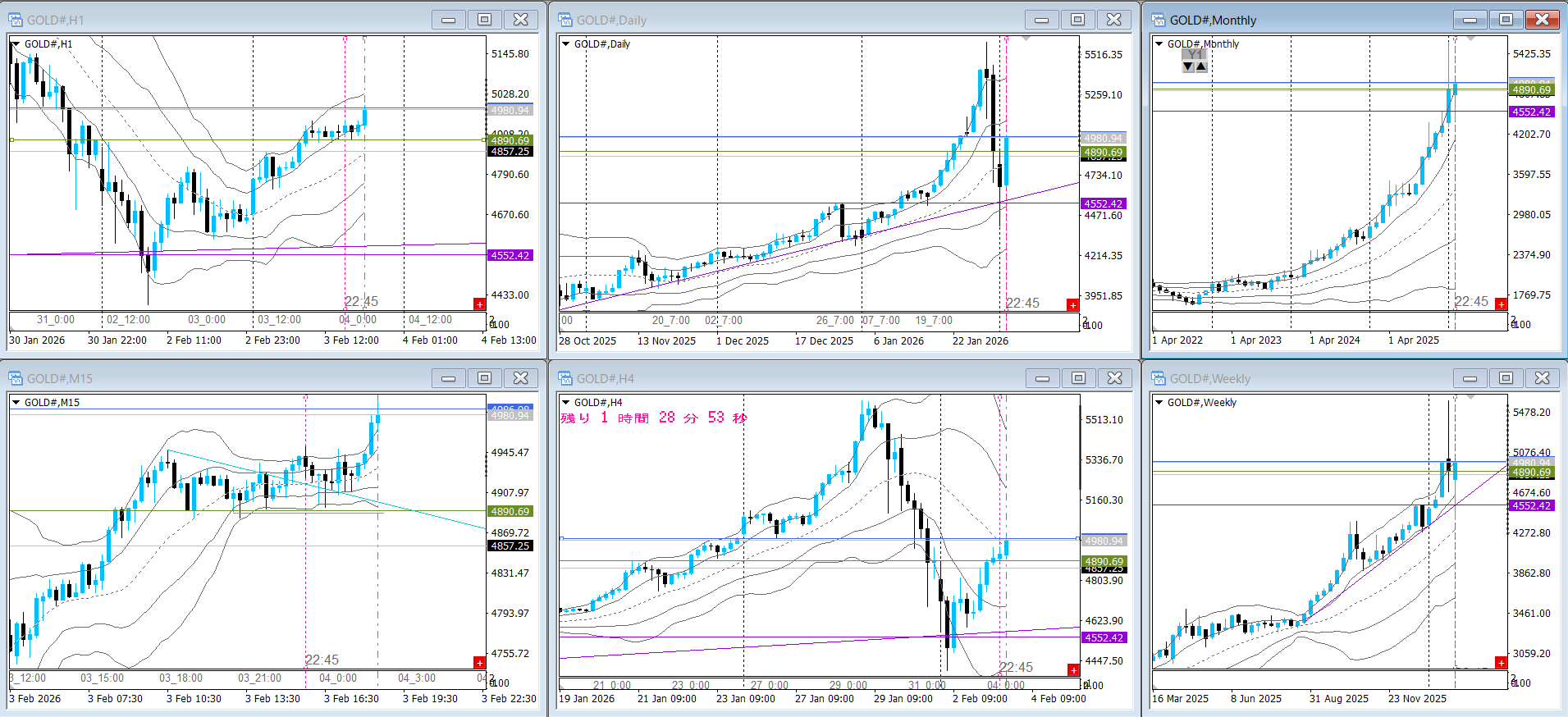The height and width of the screenshot is (717, 1568).
Task: Click the GOLD#,Weekly chart window icon
Action: tap(1159, 378)
